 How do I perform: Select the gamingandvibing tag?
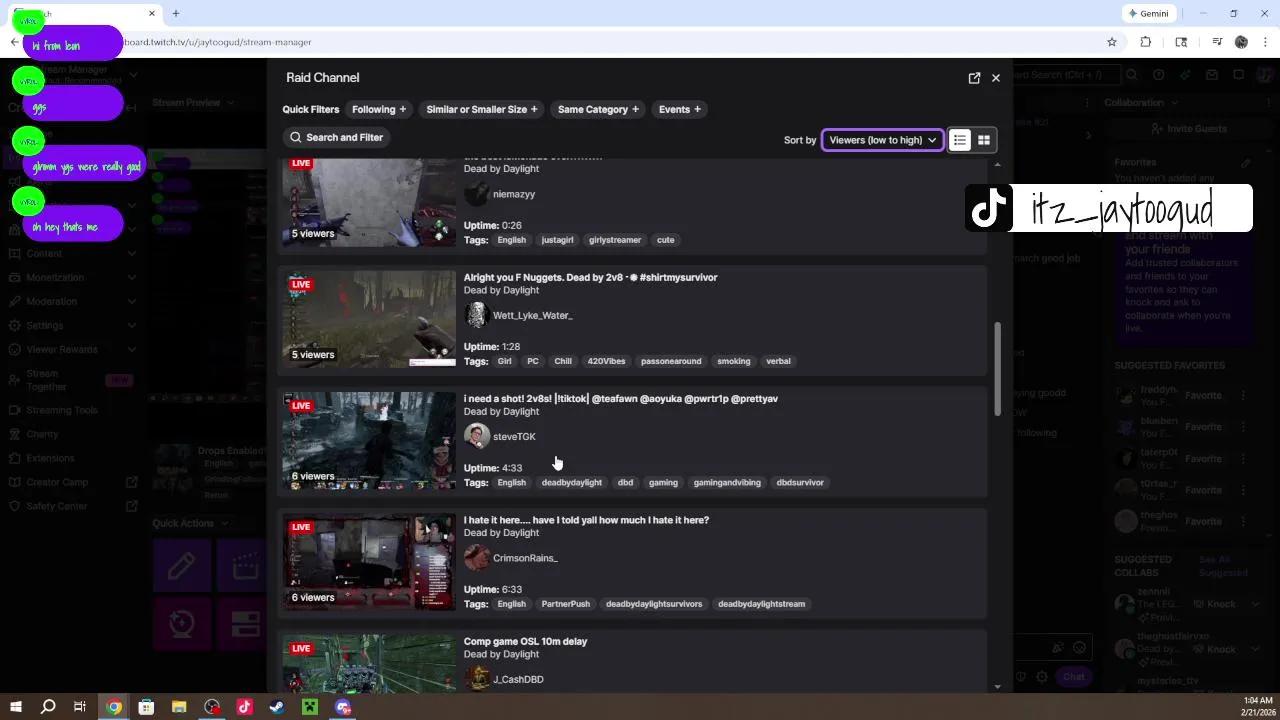[x=727, y=483]
